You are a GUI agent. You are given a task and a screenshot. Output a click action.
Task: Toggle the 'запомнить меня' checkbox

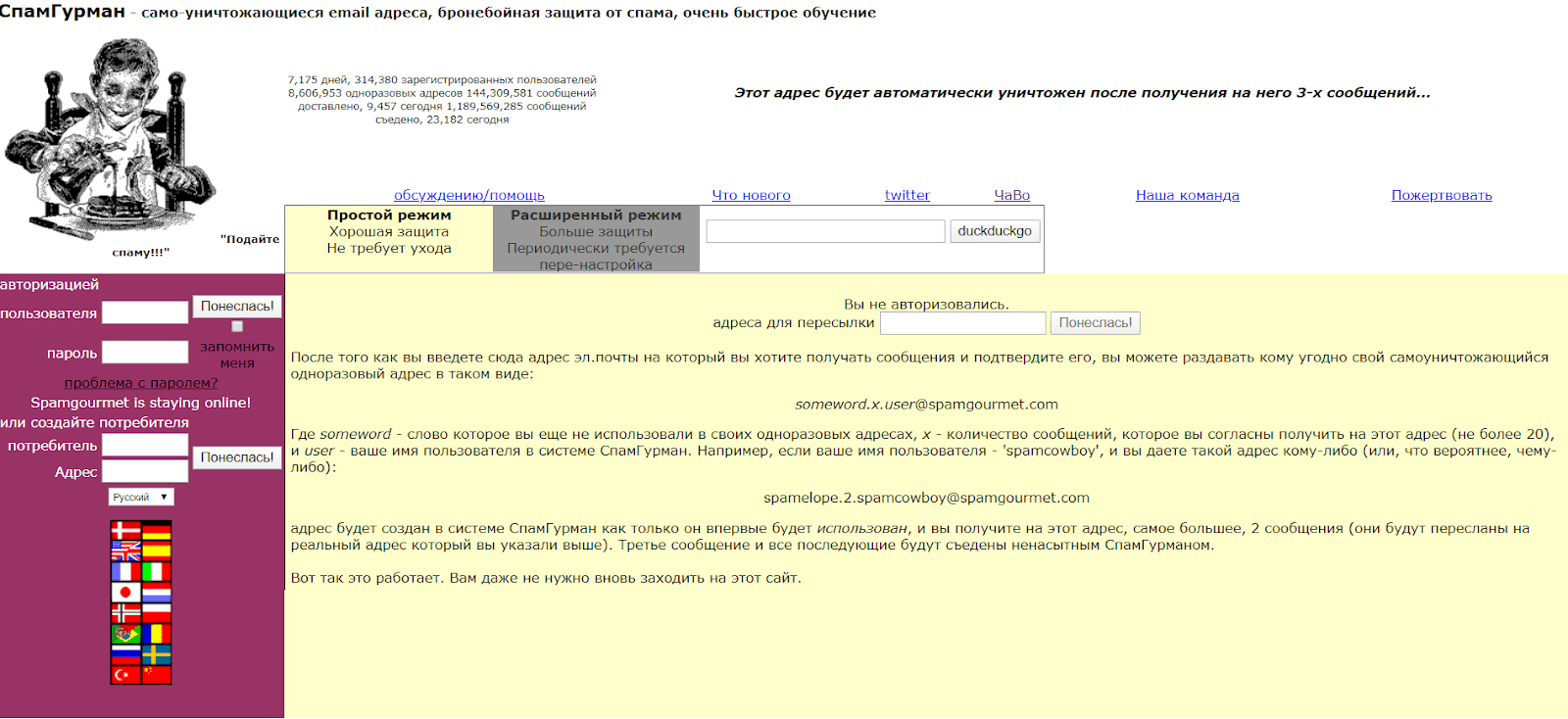(x=237, y=326)
